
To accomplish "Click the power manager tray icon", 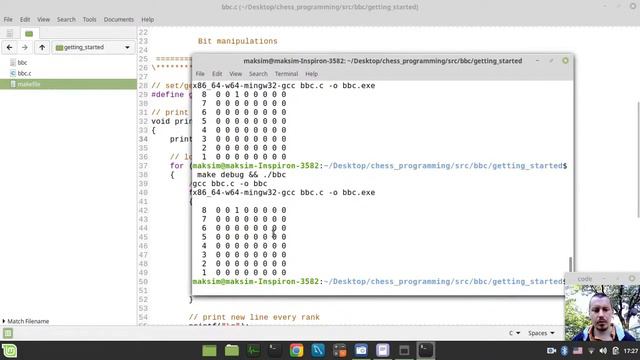I will 616,351.
